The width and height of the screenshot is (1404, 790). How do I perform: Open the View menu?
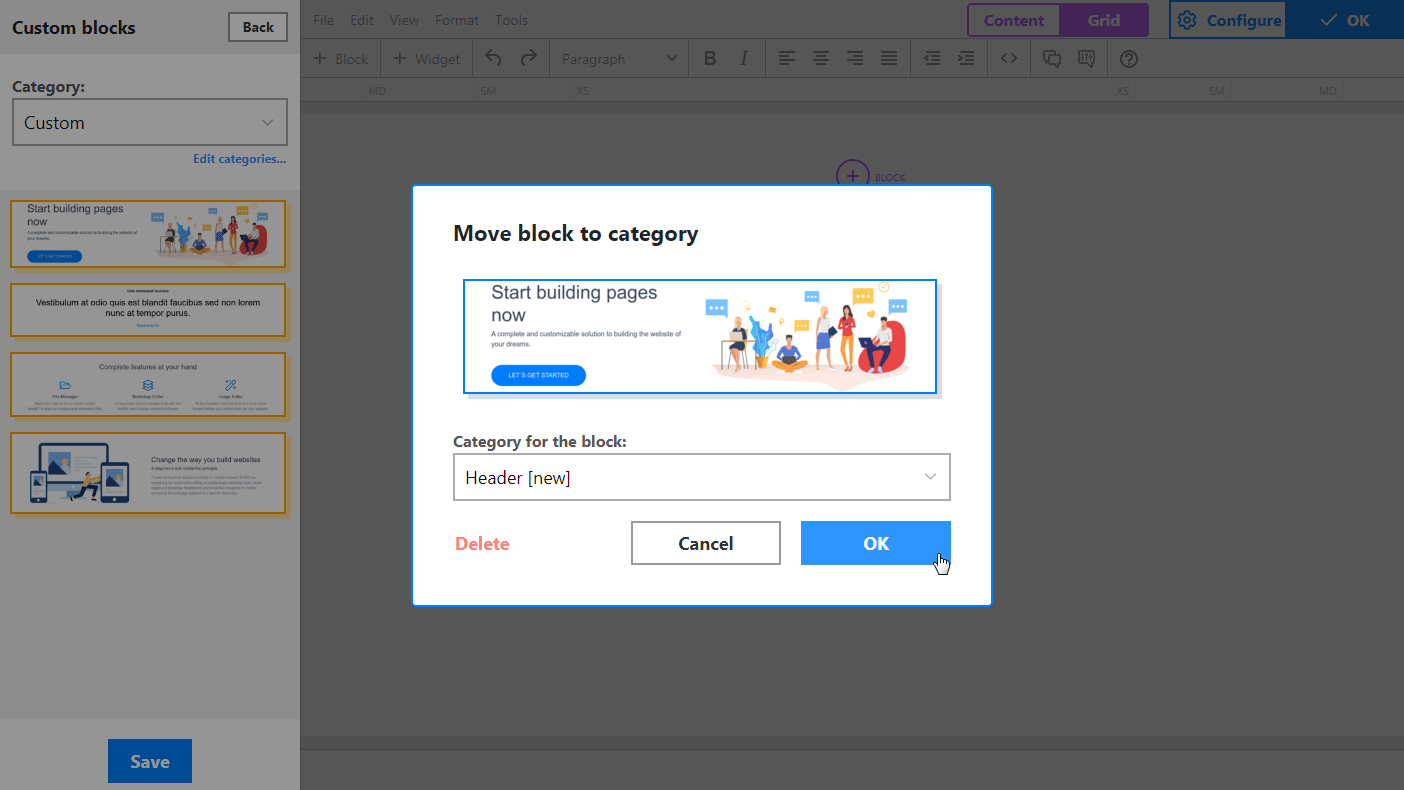pos(404,20)
